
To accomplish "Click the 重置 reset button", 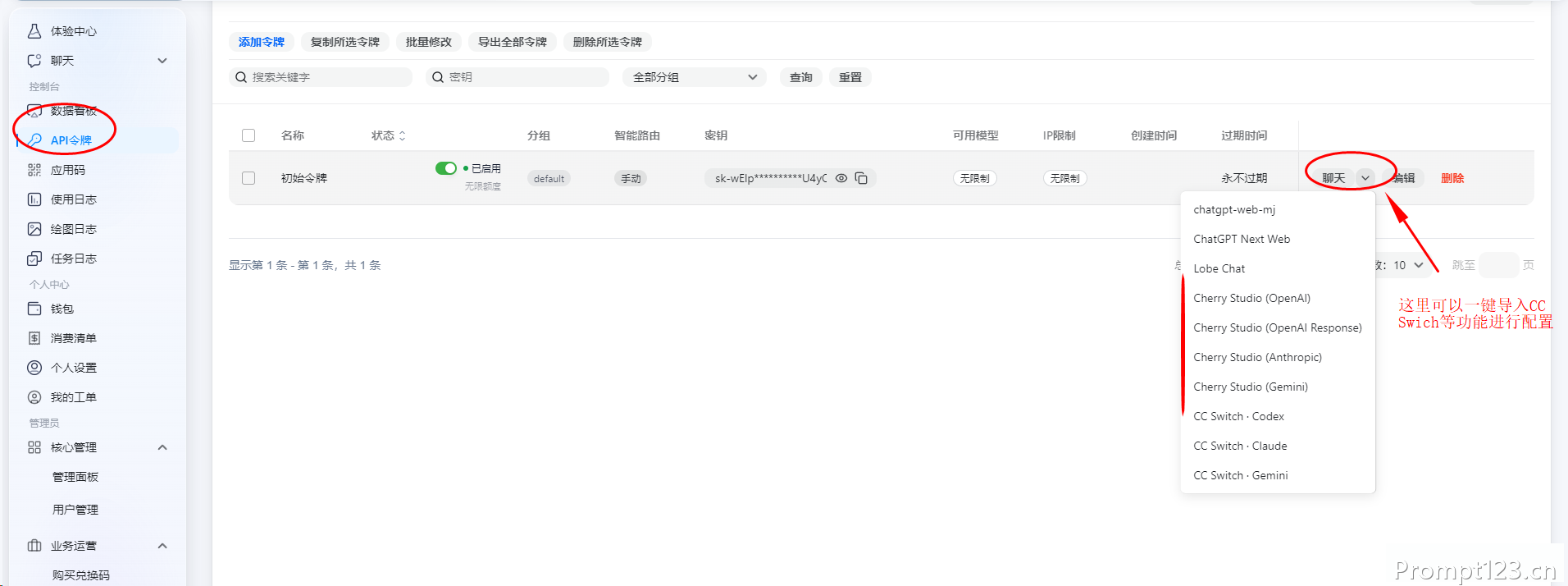I will pos(850,77).
